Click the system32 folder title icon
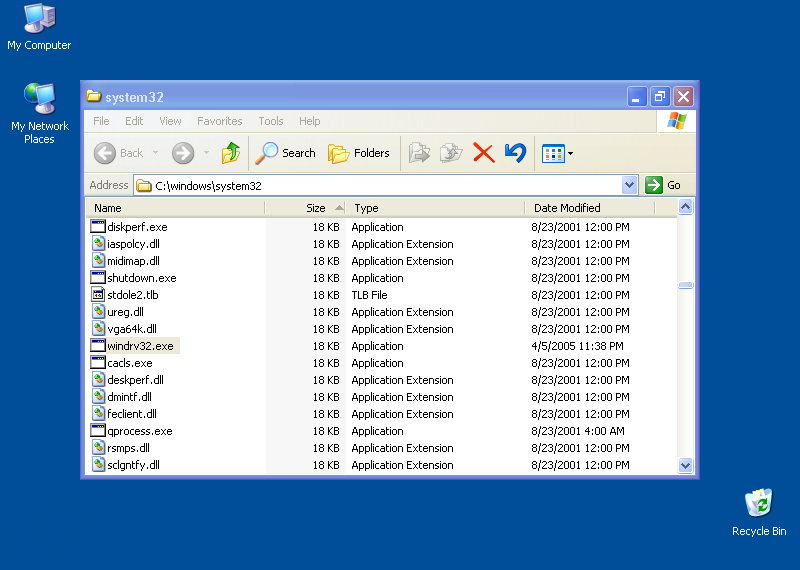This screenshot has height=570, width=800. click(x=93, y=96)
